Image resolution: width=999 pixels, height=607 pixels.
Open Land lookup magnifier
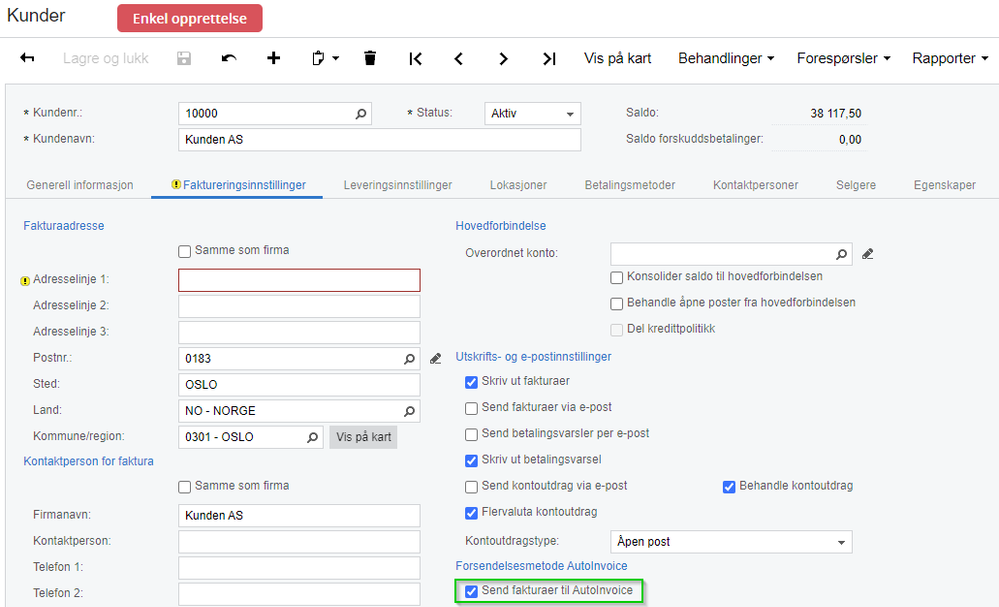tap(409, 411)
